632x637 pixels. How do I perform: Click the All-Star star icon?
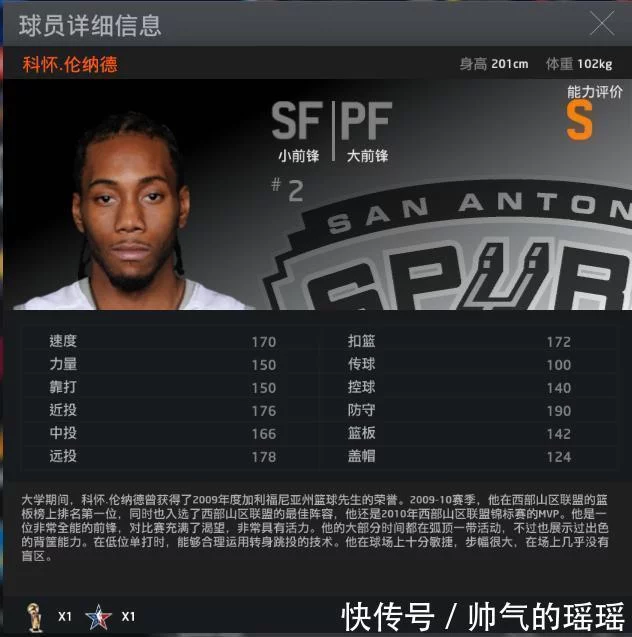98,617
